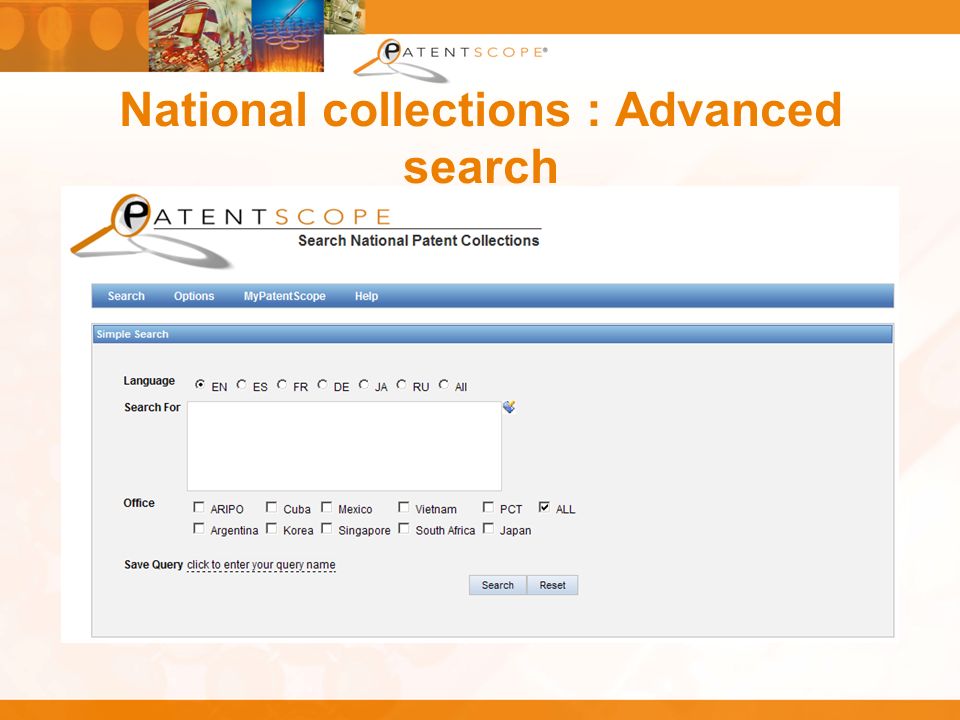Open the Options menu

click(193, 296)
